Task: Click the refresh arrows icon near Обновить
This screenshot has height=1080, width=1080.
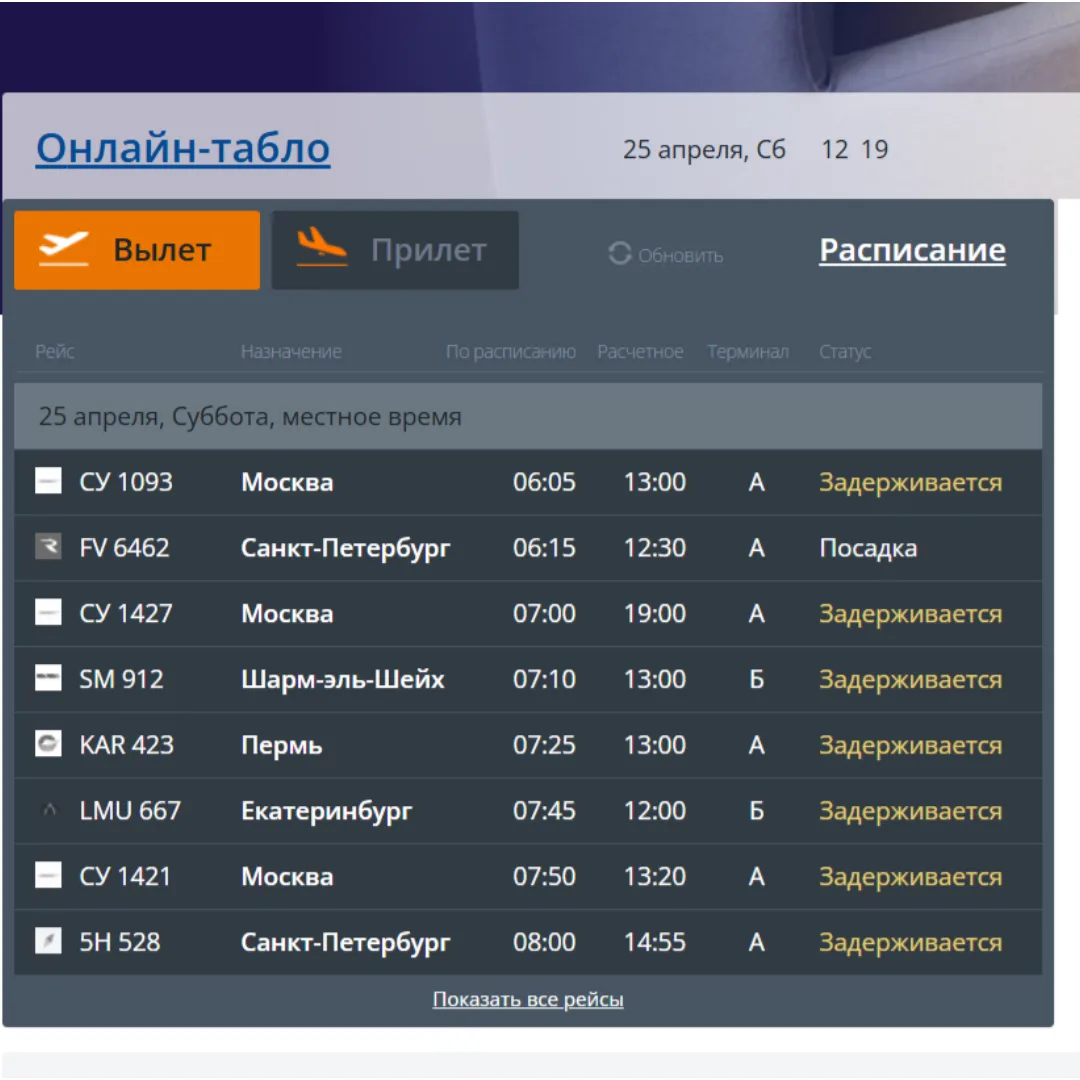Action: [620, 255]
